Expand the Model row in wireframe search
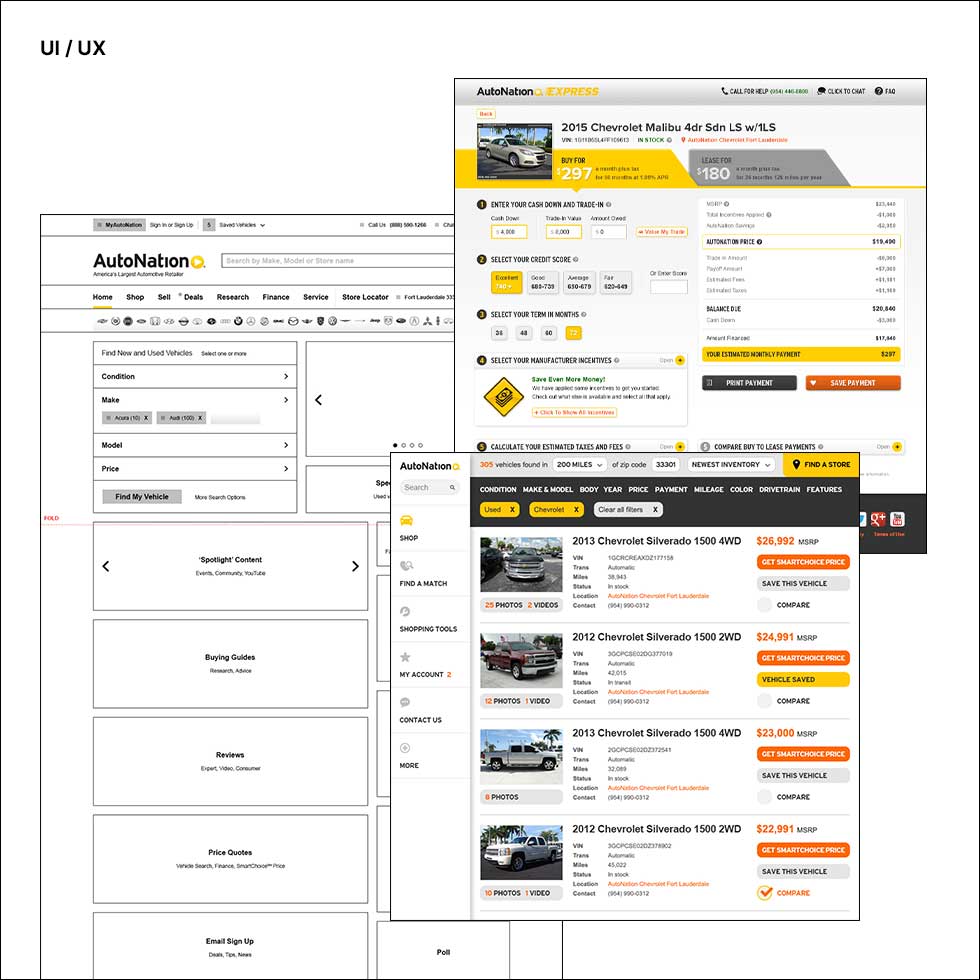Image resolution: width=980 pixels, height=980 pixels. (x=195, y=446)
